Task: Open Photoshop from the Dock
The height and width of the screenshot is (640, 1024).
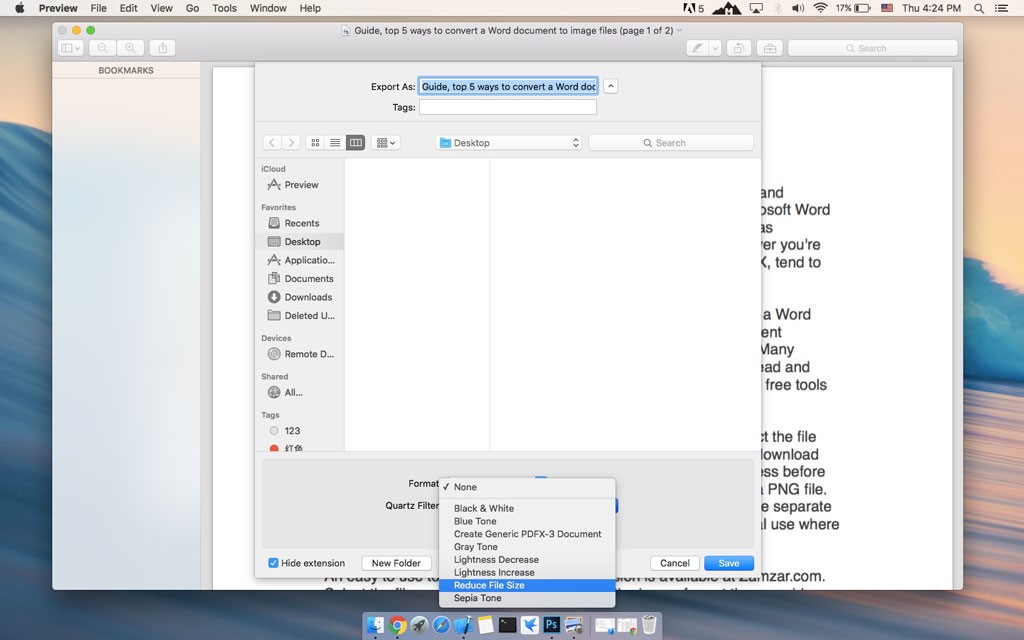Action: (x=551, y=625)
